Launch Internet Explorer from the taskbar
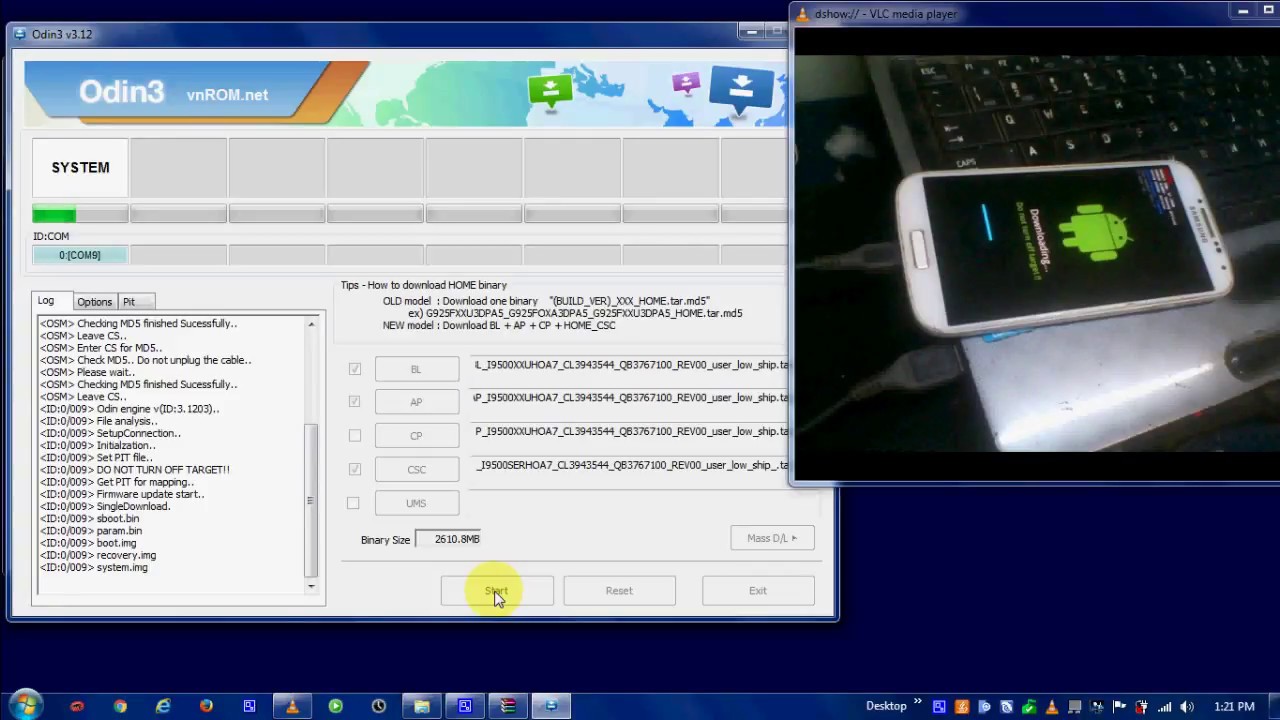Viewport: 1280px width, 720px height. coord(163,706)
